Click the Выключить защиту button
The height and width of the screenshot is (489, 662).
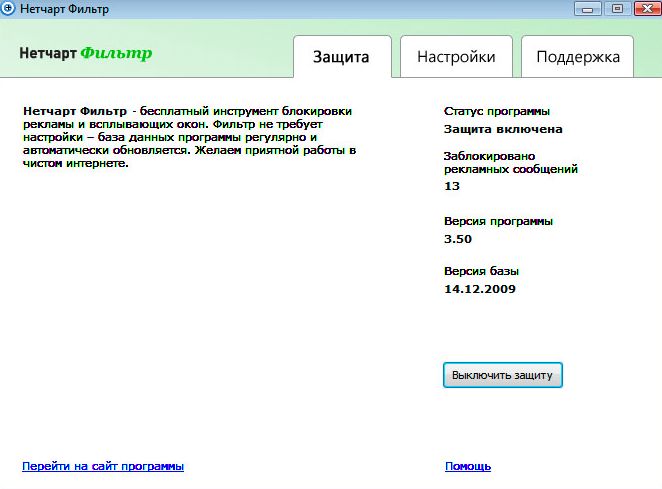502,375
